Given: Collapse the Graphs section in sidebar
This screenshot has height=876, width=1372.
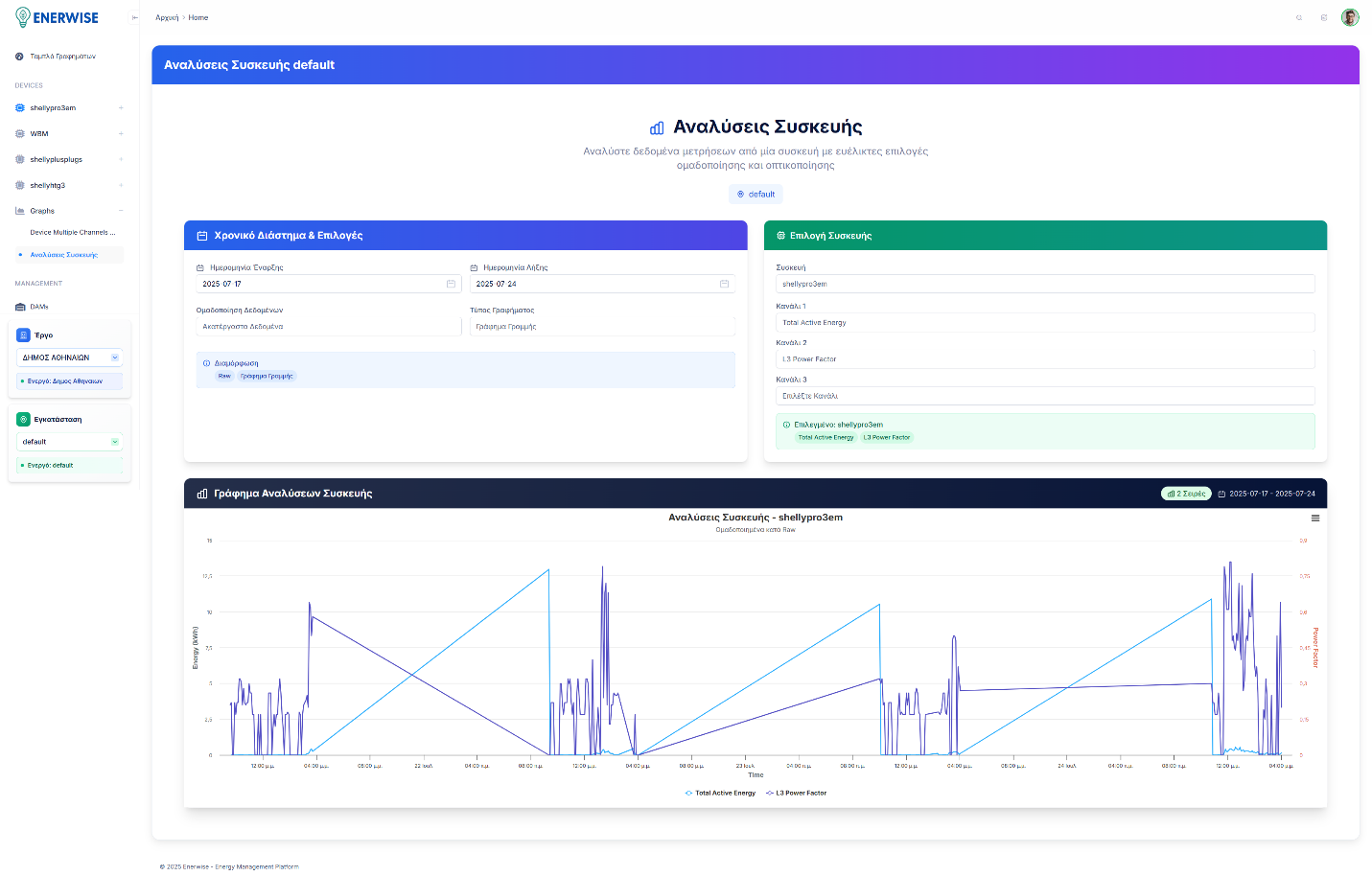Looking at the screenshot, I should click(121, 211).
